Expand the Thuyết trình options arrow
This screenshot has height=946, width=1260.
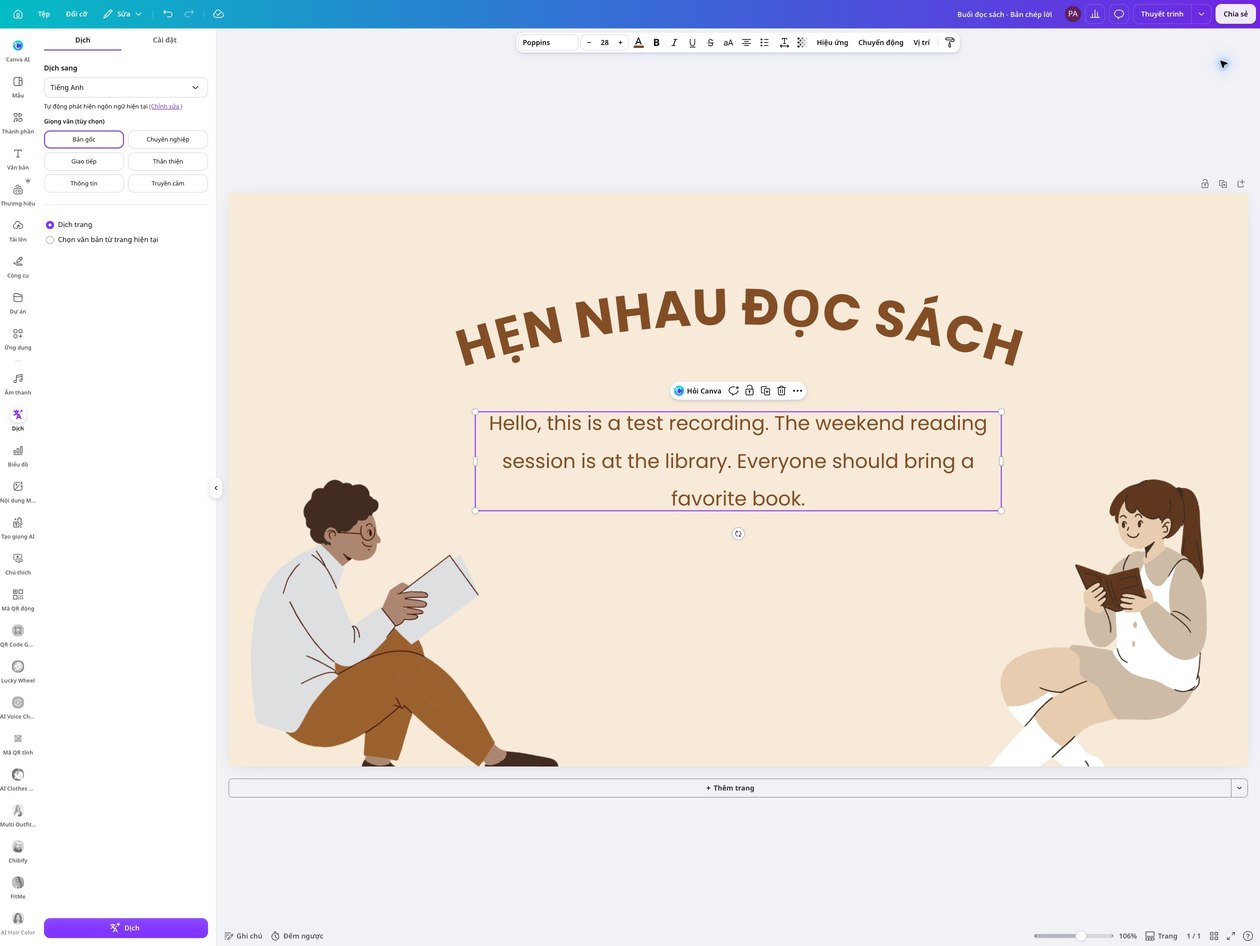(x=1201, y=14)
